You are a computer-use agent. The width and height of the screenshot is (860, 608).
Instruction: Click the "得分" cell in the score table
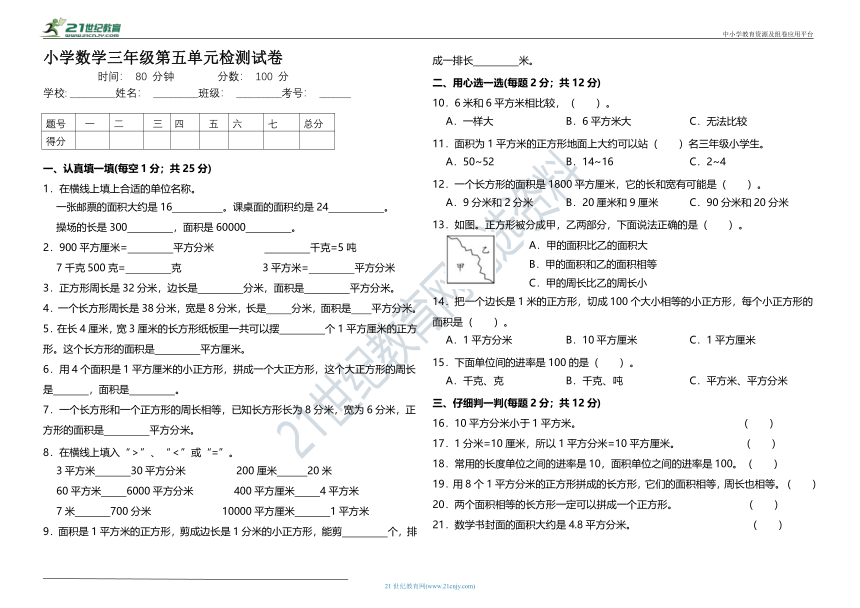[x=58, y=141]
